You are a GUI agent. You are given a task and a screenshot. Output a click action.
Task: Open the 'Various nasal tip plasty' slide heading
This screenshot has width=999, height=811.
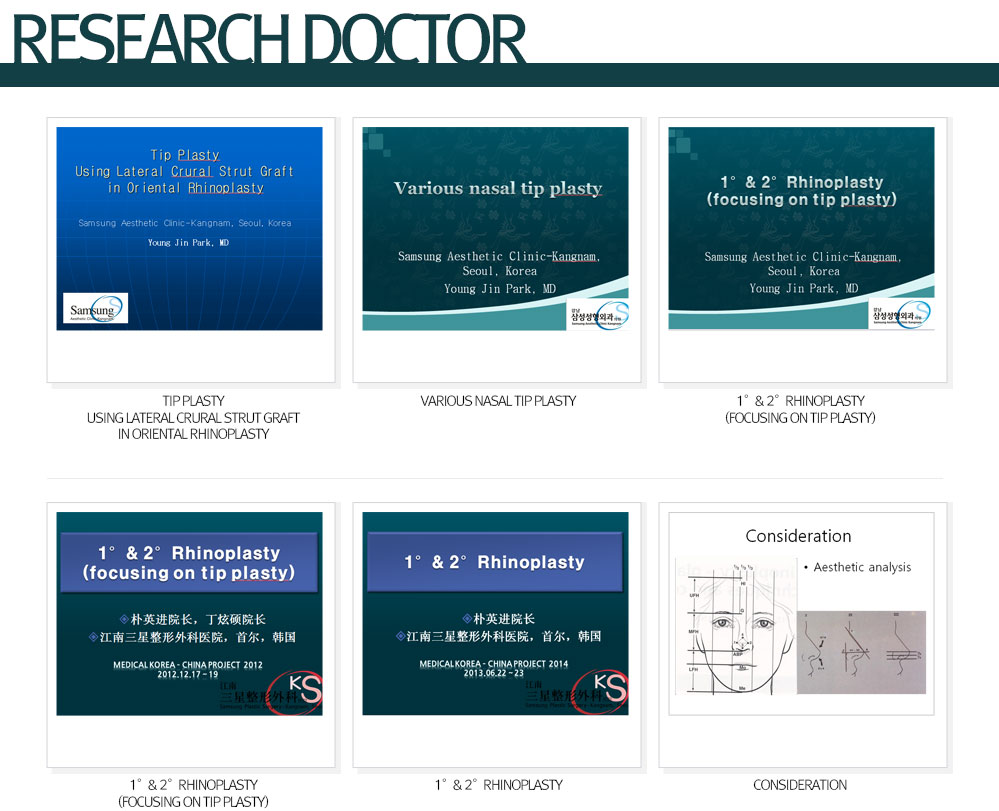click(x=497, y=188)
